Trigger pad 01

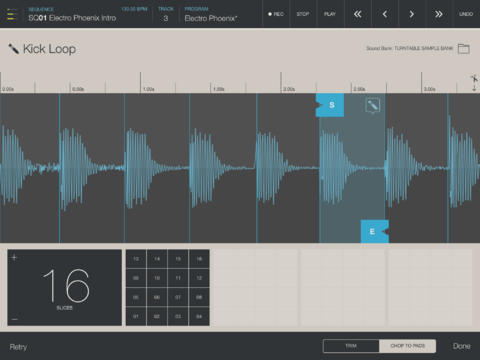[x=136, y=316]
